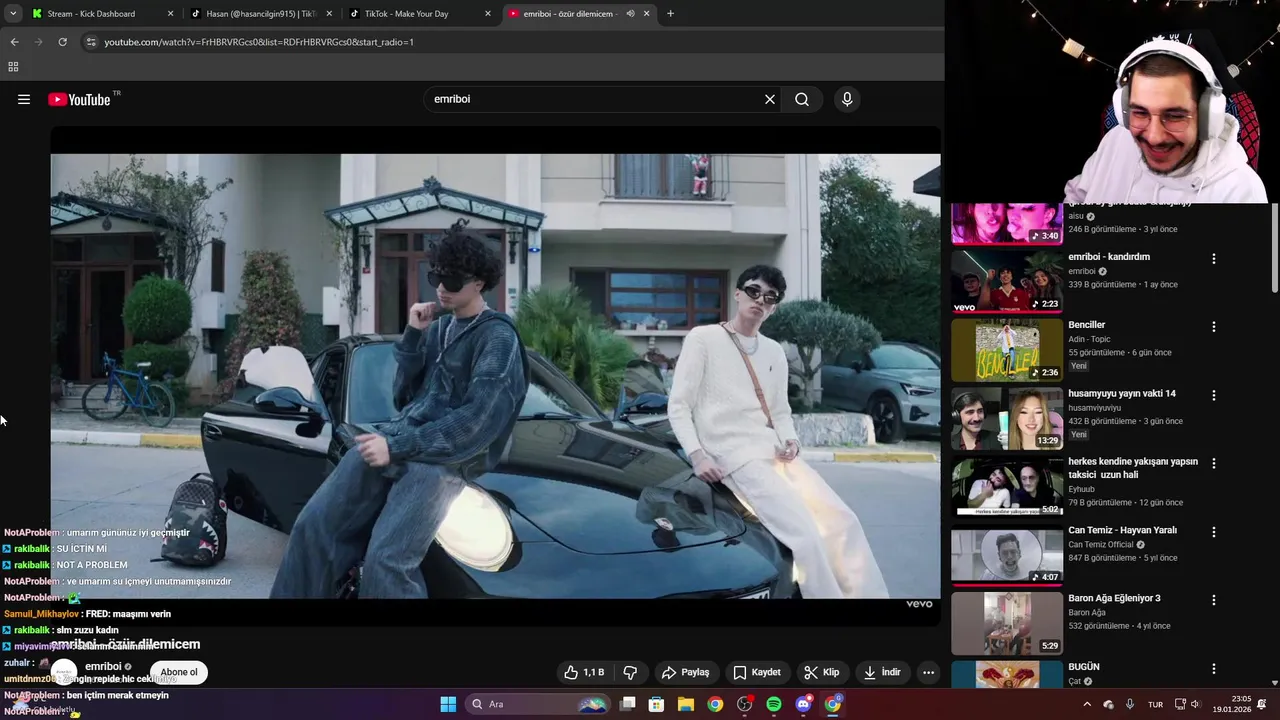Play emriboi - kandırdım thumbnail
Screen dimensions: 1280x720
(x=1007, y=282)
